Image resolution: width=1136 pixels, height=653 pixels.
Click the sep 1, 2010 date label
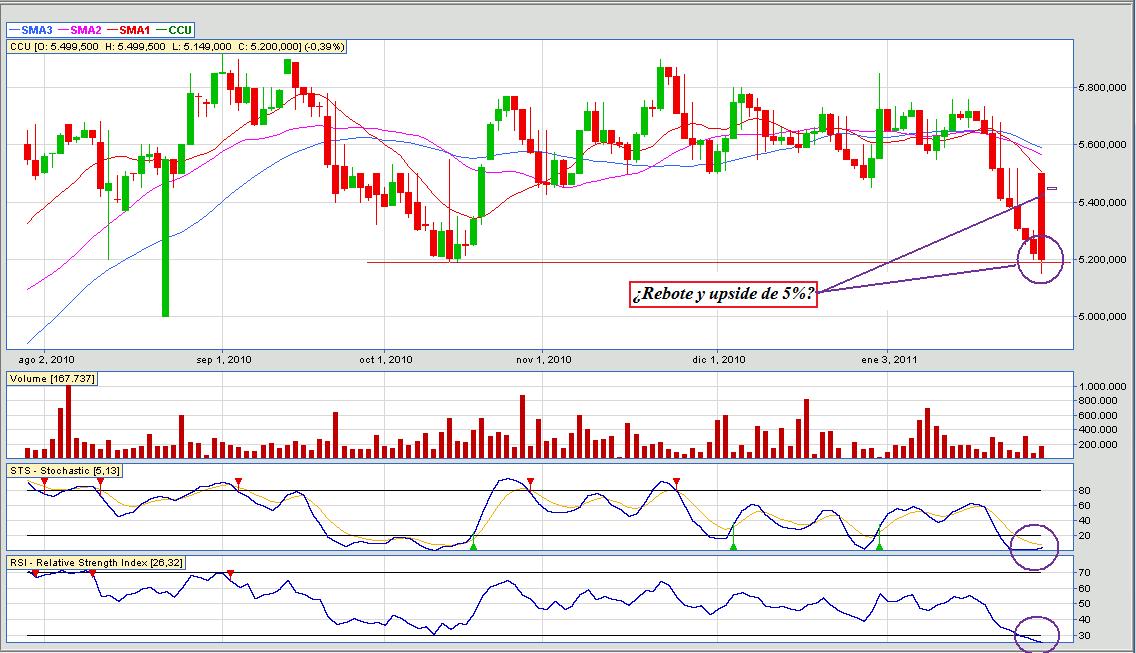click(224, 359)
